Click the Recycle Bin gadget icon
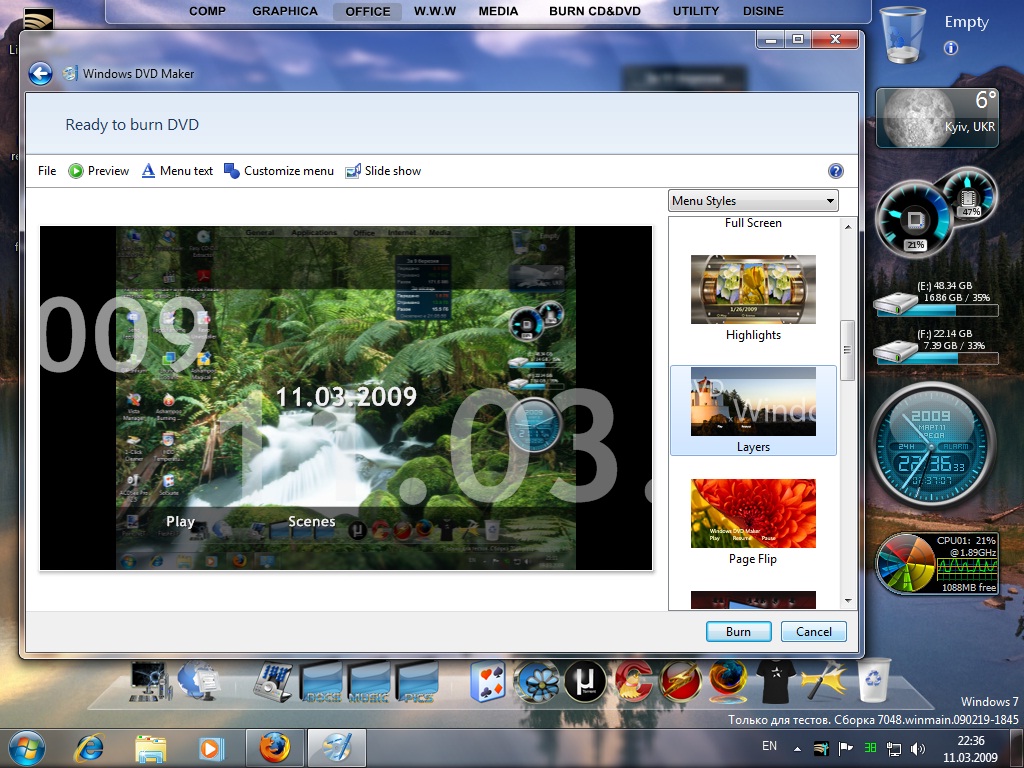 (903, 35)
